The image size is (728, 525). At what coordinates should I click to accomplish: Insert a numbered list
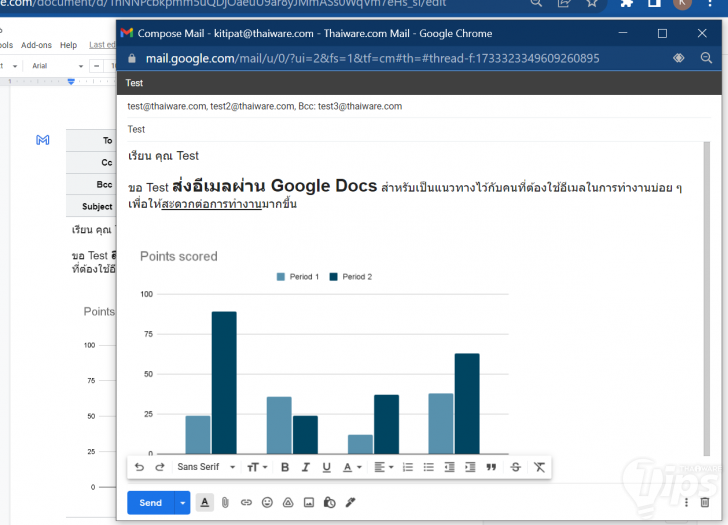pyautogui.click(x=408, y=467)
